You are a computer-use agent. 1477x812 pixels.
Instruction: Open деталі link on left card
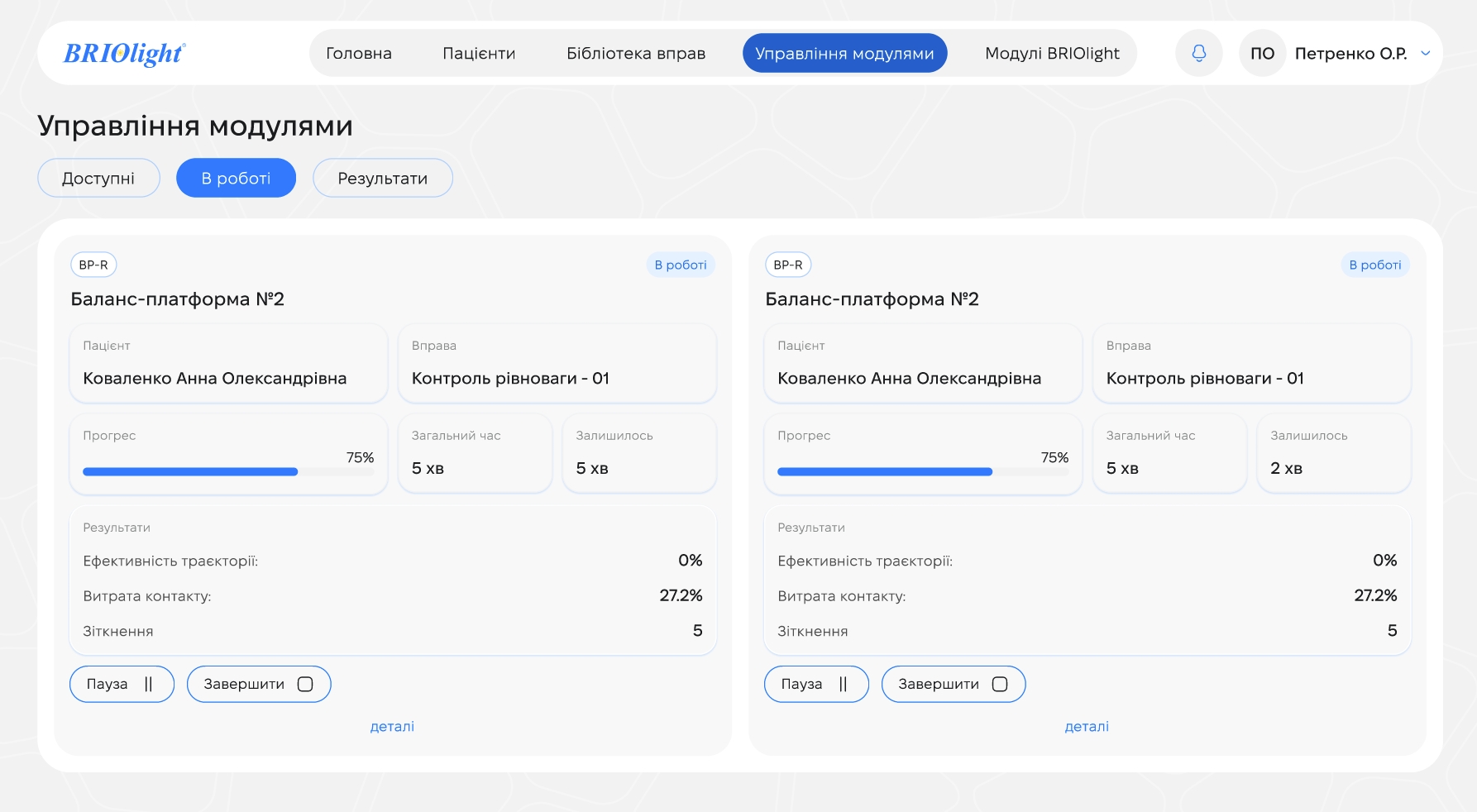point(392,726)
